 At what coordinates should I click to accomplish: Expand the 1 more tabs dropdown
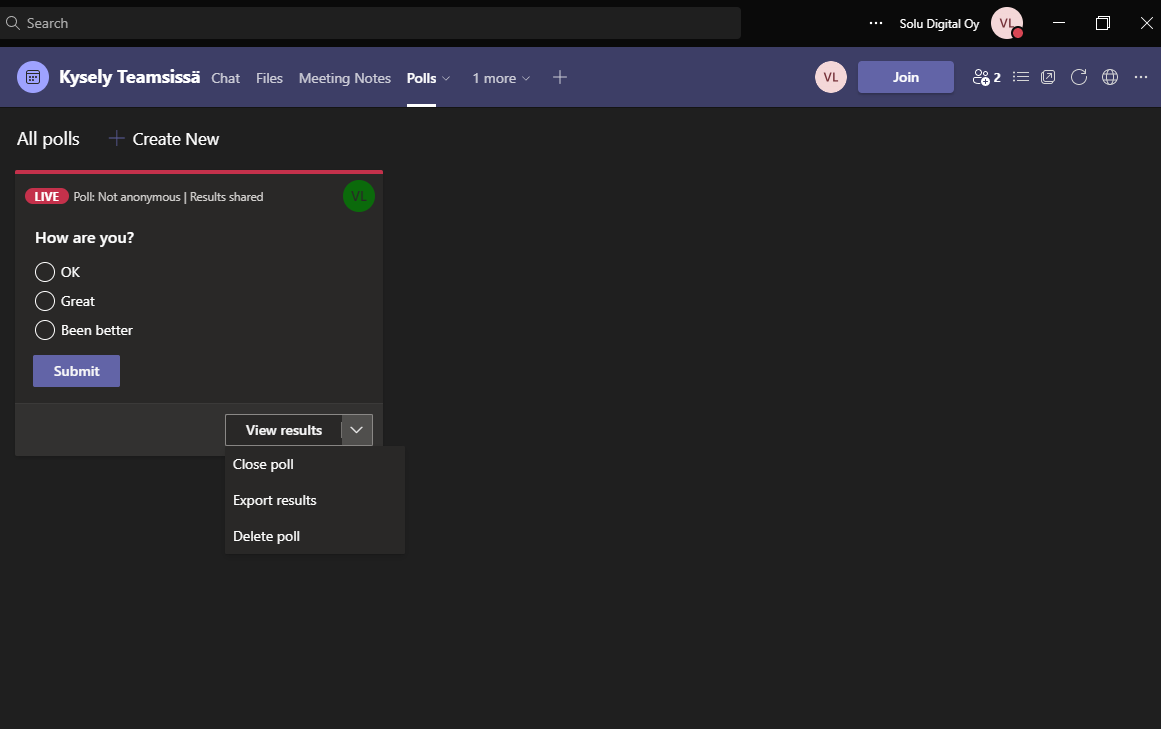(501, 78)
